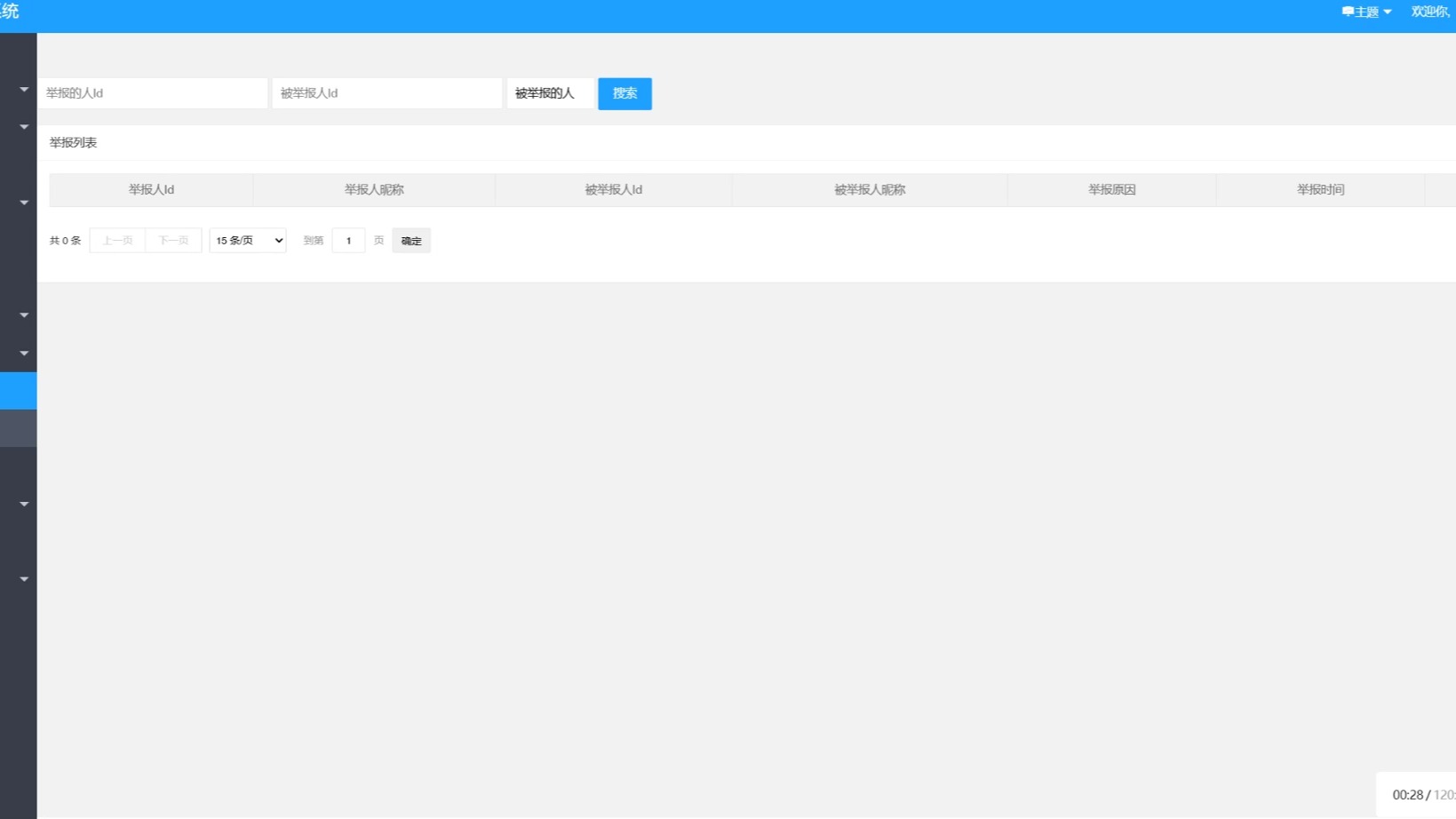Viewport: 1456px width, 819px height.
Task: Click the blue 搜索 search button
Action: pyautogui.click(x=625, y=93)
